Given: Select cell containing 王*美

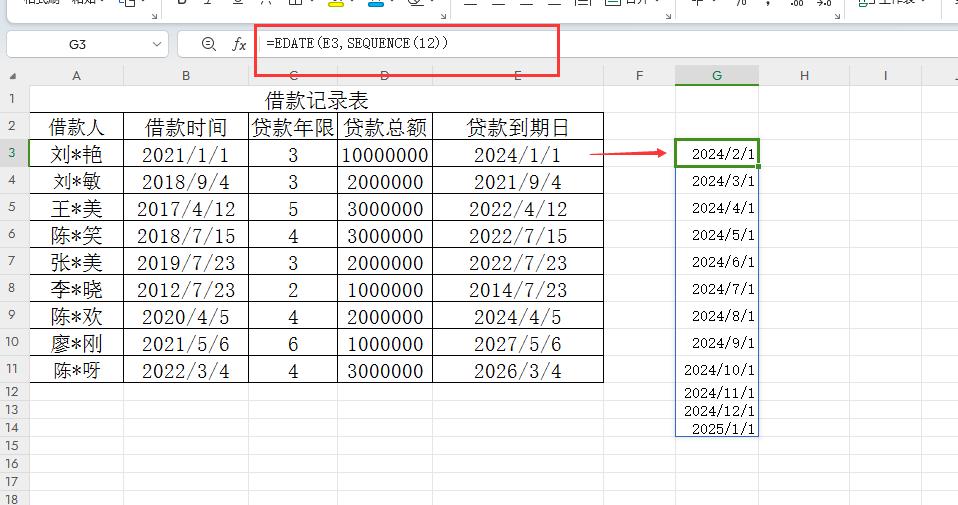Looking at the screenshot, I should (x=76, y=208).
